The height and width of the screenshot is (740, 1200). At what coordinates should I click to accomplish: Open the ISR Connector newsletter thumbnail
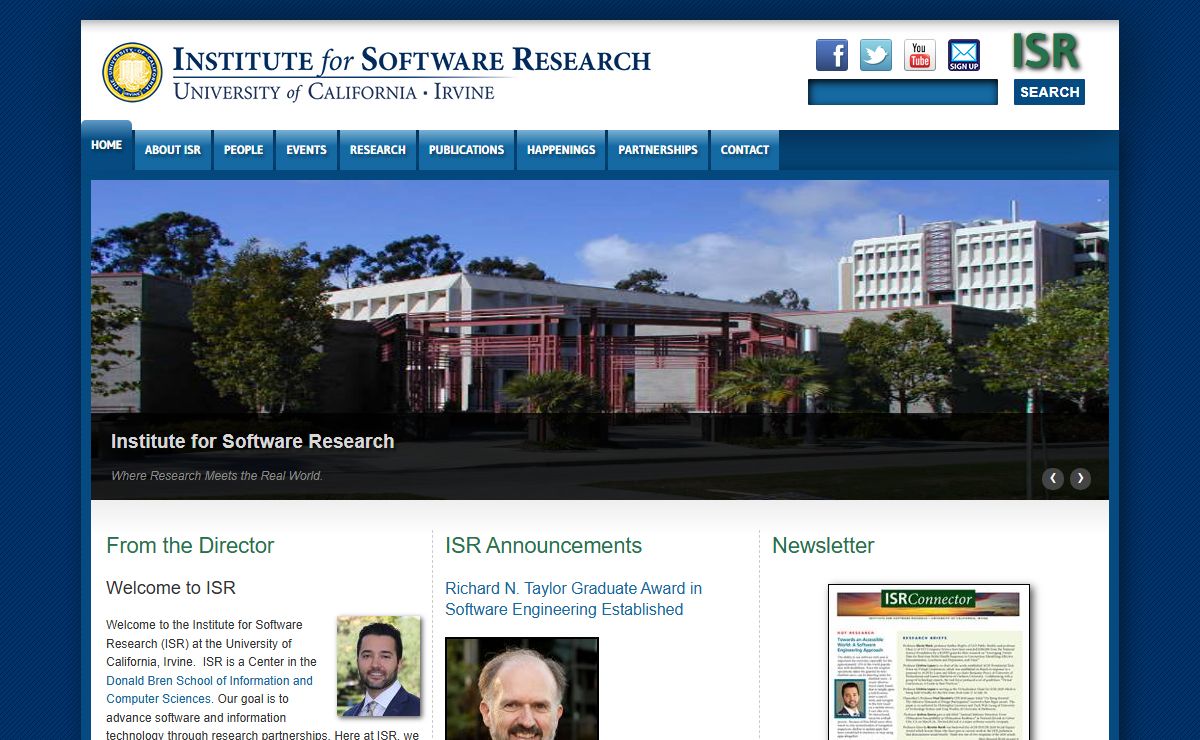click(929, 662)
